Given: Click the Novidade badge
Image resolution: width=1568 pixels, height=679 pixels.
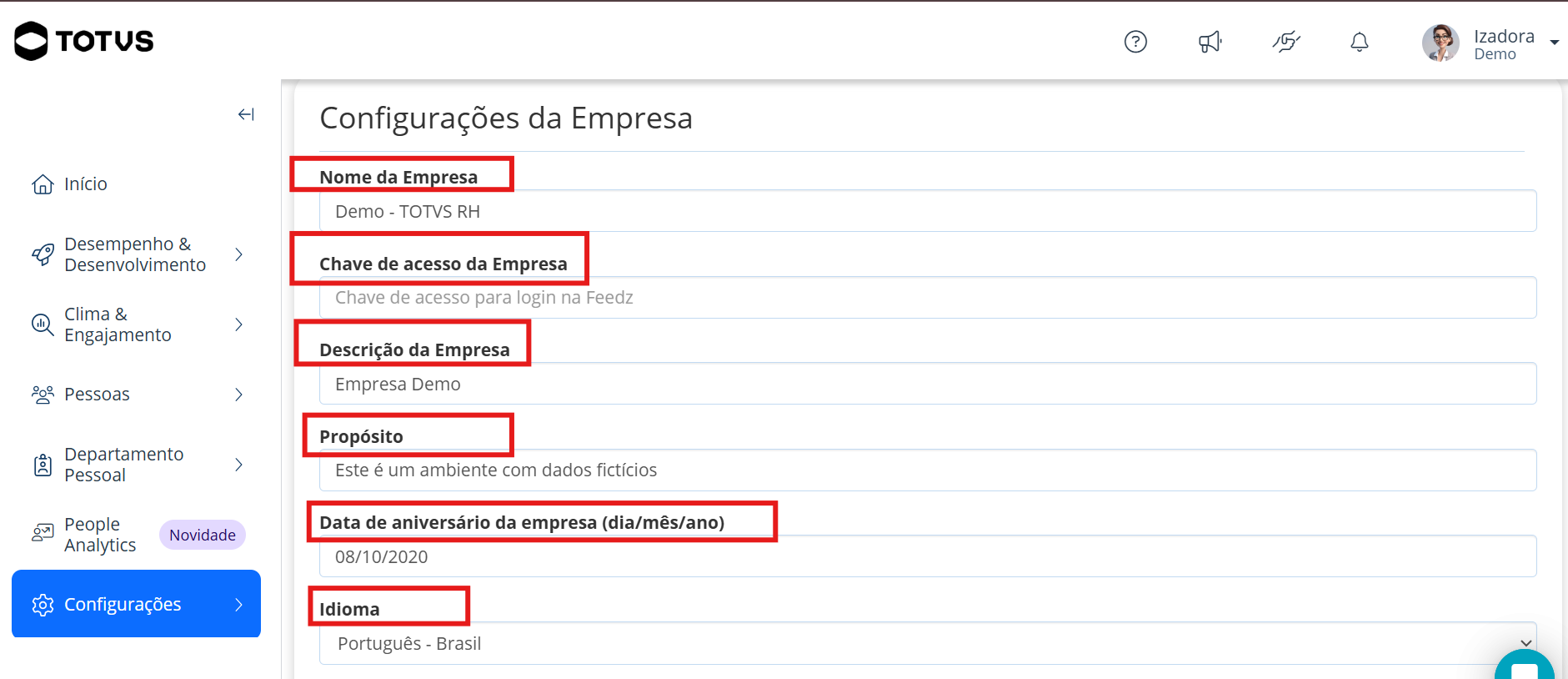Looking at the screenshot, I should [x=203, y=535].
